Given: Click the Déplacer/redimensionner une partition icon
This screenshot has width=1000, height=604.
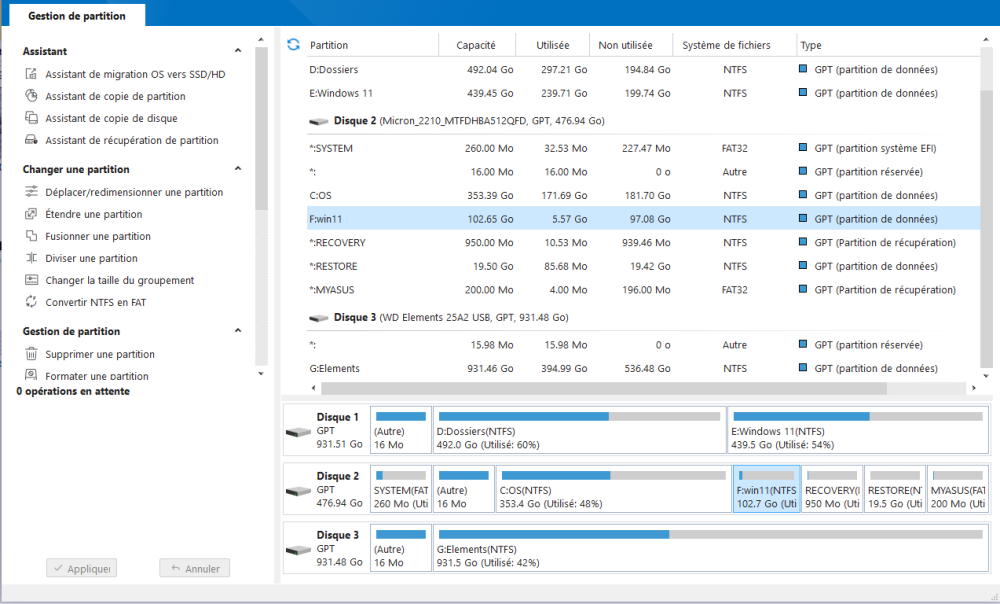Looking at the screenshot, I should click(x=31, y=191).
